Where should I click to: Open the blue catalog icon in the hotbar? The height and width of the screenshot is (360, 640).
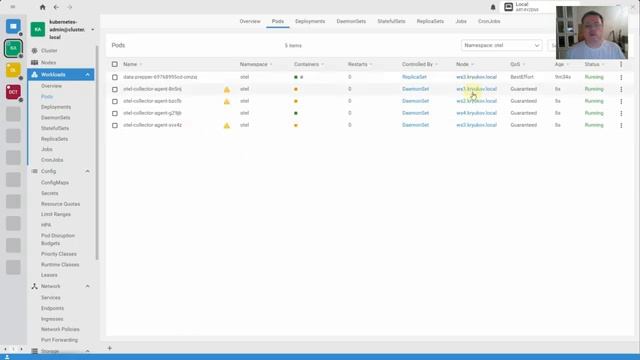[13, 26]
